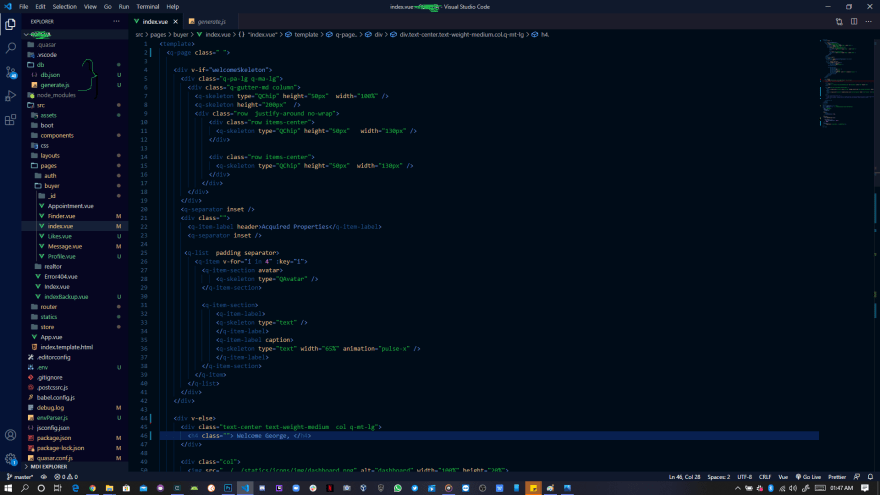
Task: Expand the components folder
Action: coord(75,135)
